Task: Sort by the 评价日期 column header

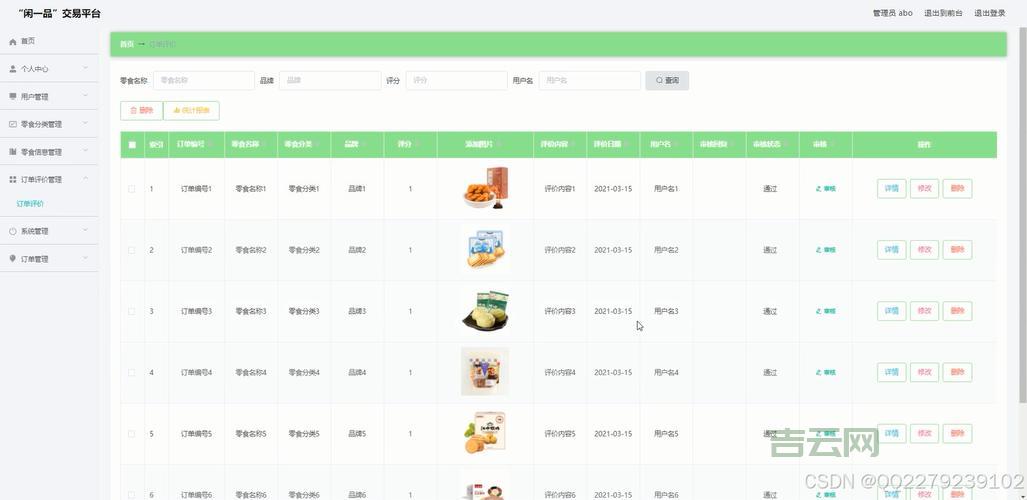Action: click(613, 145)
